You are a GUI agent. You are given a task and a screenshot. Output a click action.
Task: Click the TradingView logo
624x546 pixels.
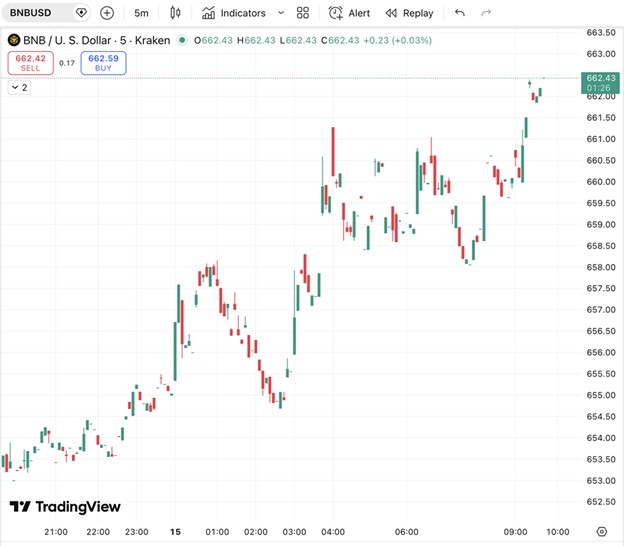65,507
